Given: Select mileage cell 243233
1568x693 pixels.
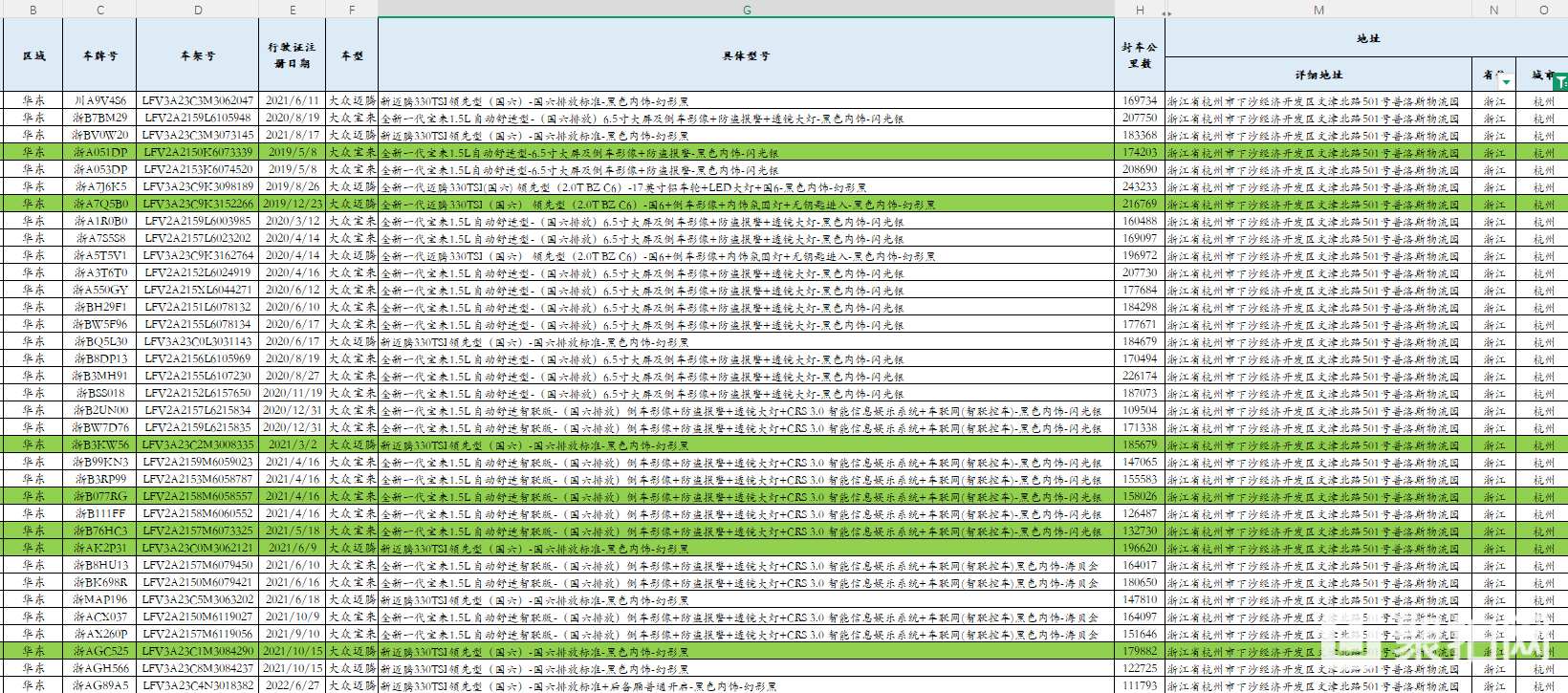Looking at the screenshot, I should tap(1139, 186).
